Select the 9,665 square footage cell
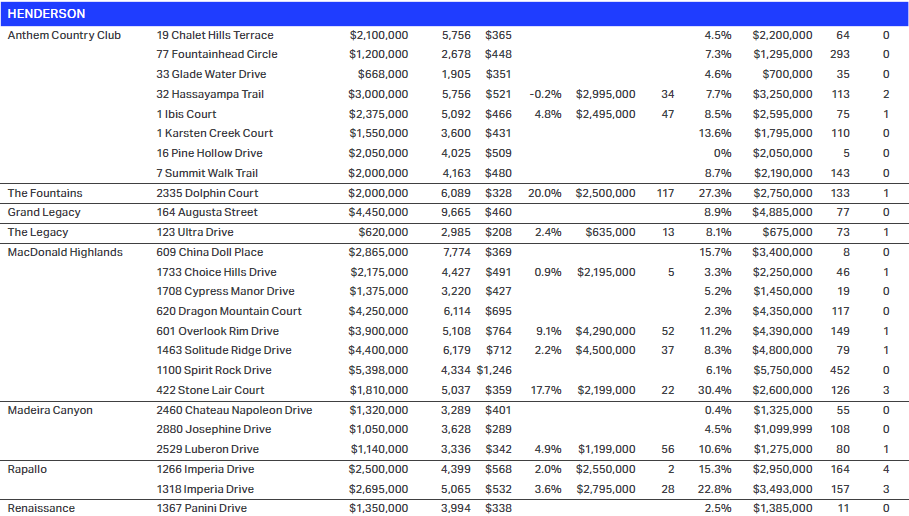The height and width of the screenshot is (516, 909). [456, 212]
